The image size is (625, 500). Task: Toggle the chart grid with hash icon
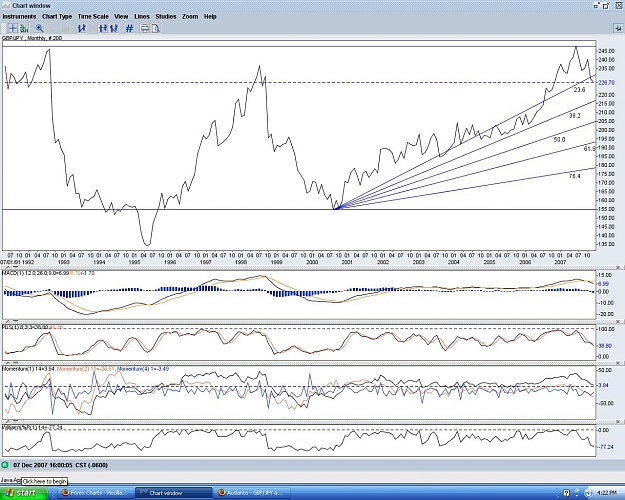pyautogui.click(x=129, y=28)
